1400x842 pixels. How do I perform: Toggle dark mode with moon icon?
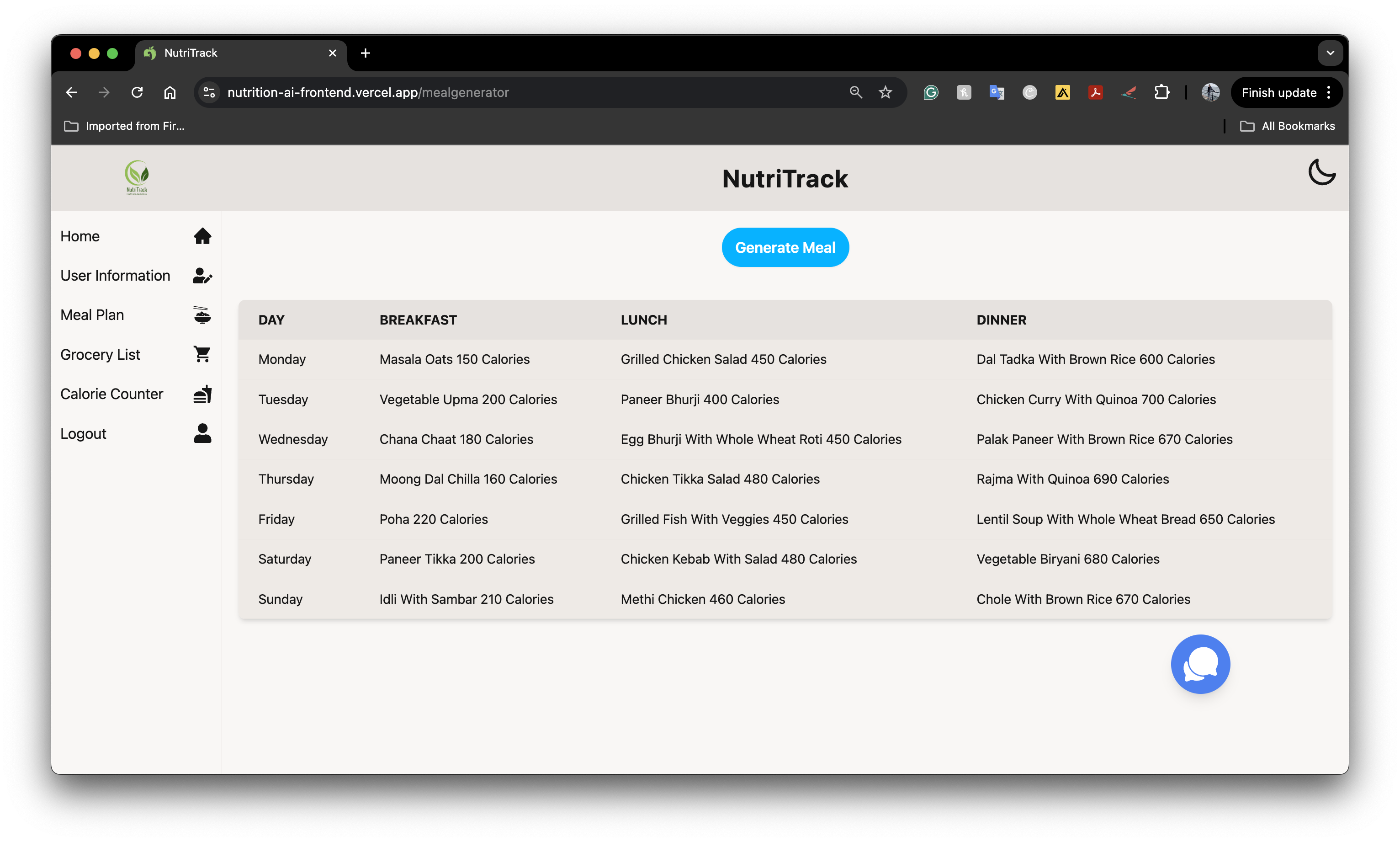click(1321, 172)
